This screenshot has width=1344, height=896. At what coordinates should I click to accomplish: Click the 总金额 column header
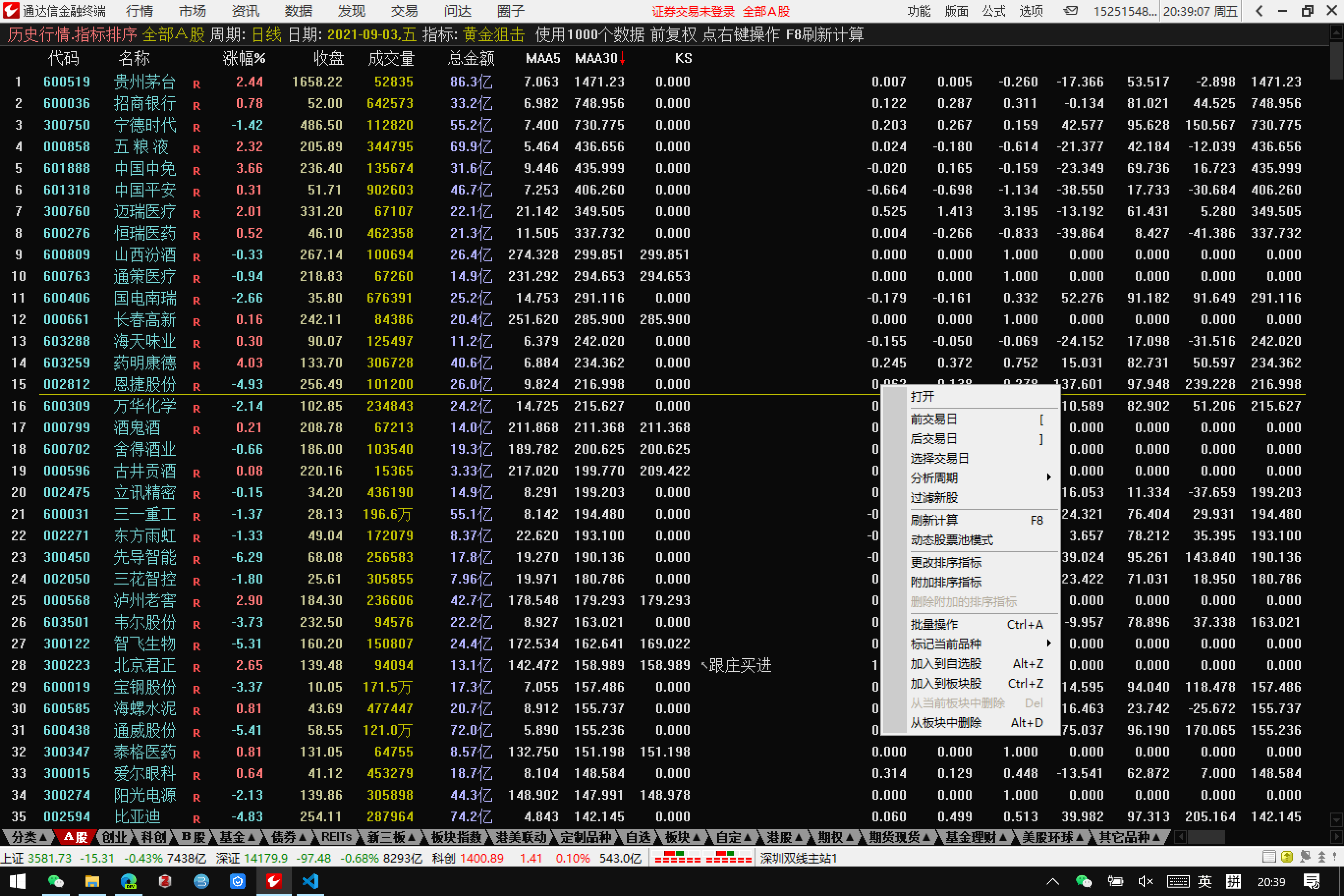pos(471,58)
